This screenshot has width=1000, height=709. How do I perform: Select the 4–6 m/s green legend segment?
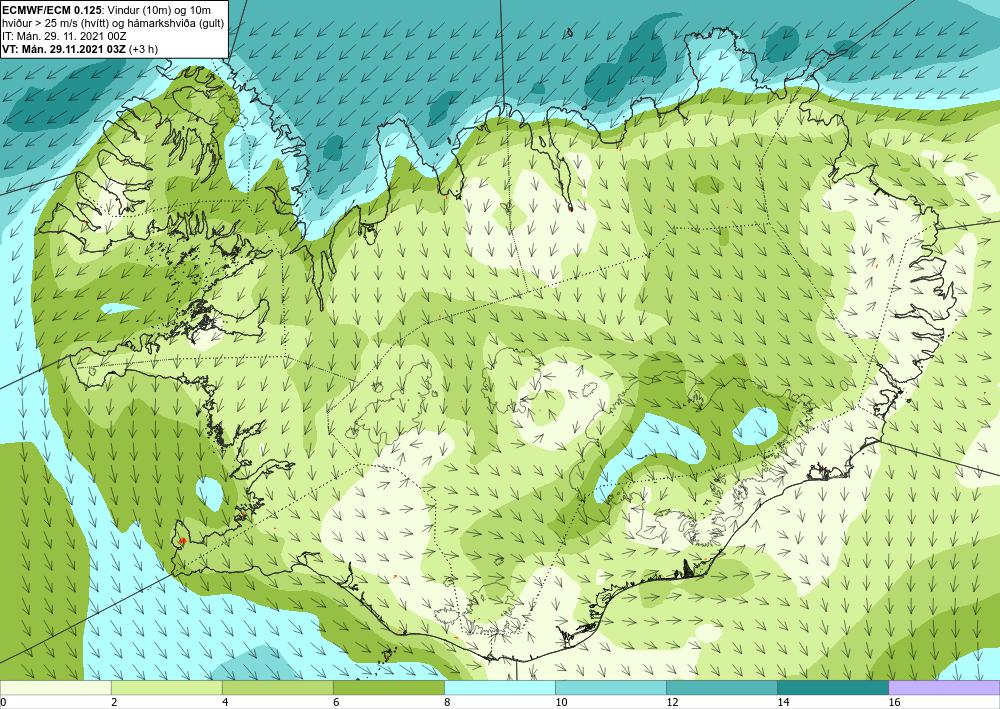pos(277,687)
